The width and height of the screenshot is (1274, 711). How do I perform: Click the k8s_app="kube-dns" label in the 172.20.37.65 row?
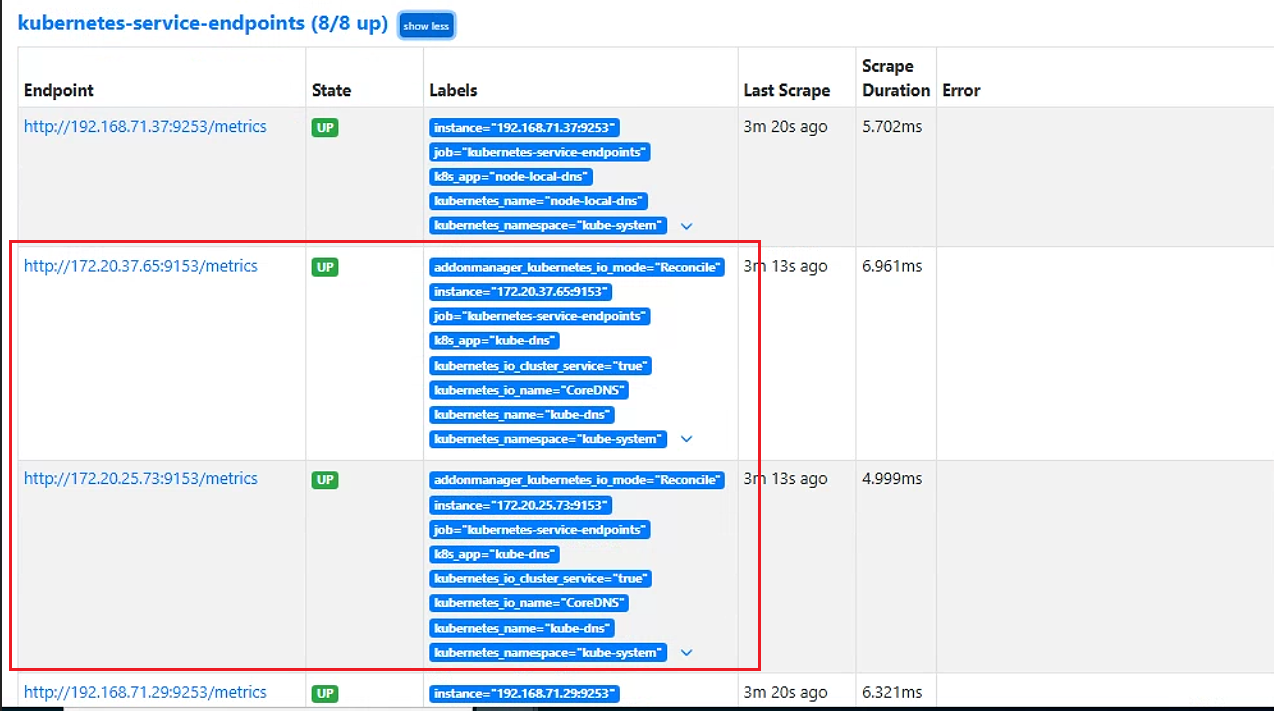click(494, 341)
